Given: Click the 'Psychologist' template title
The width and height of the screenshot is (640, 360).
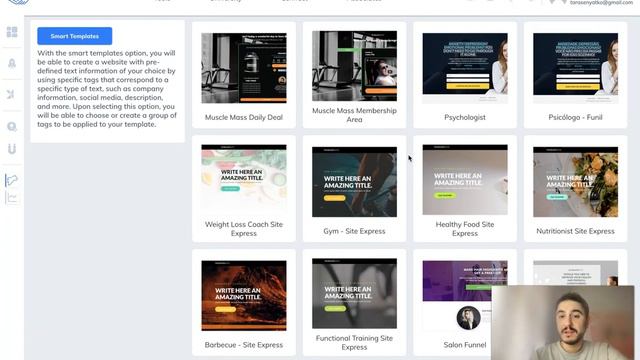Looking at the screenshot, I should click(465, 118).
